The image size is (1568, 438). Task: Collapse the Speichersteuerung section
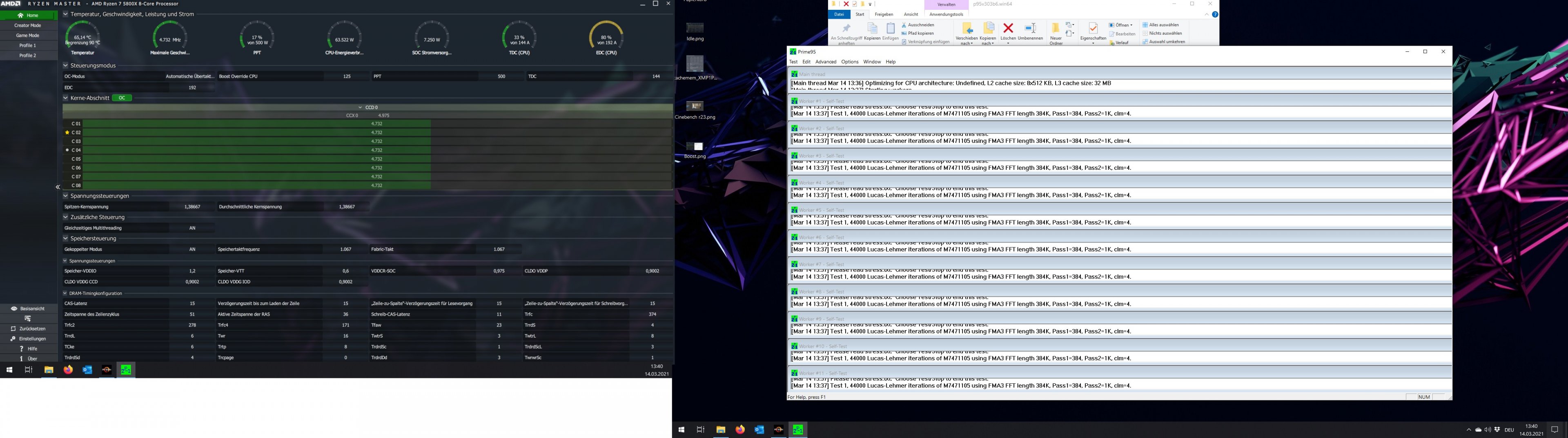tap(66, 238)
